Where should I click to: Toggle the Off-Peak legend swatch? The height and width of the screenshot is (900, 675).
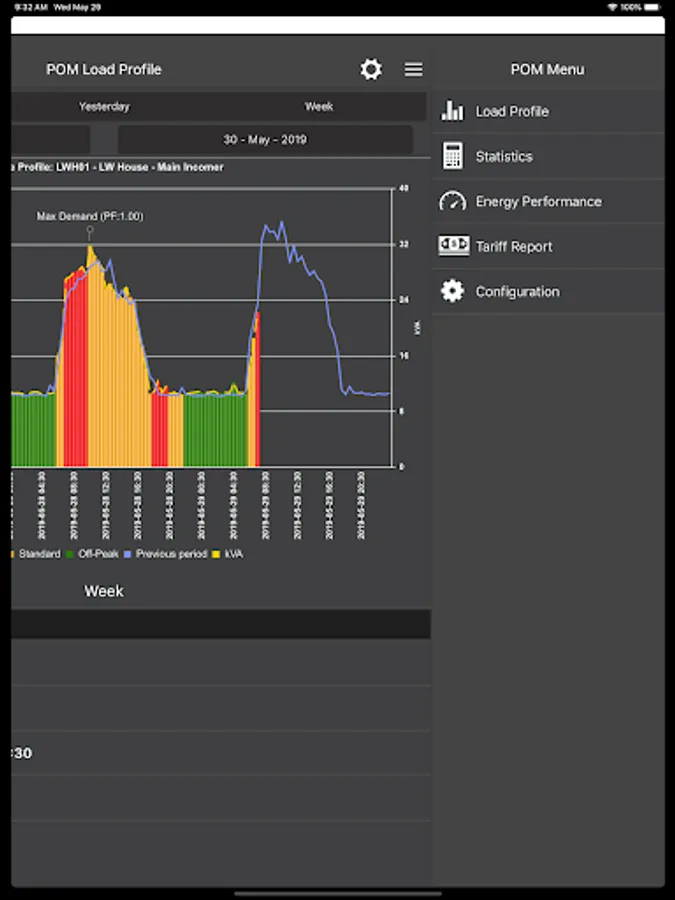tap(70, 554)
